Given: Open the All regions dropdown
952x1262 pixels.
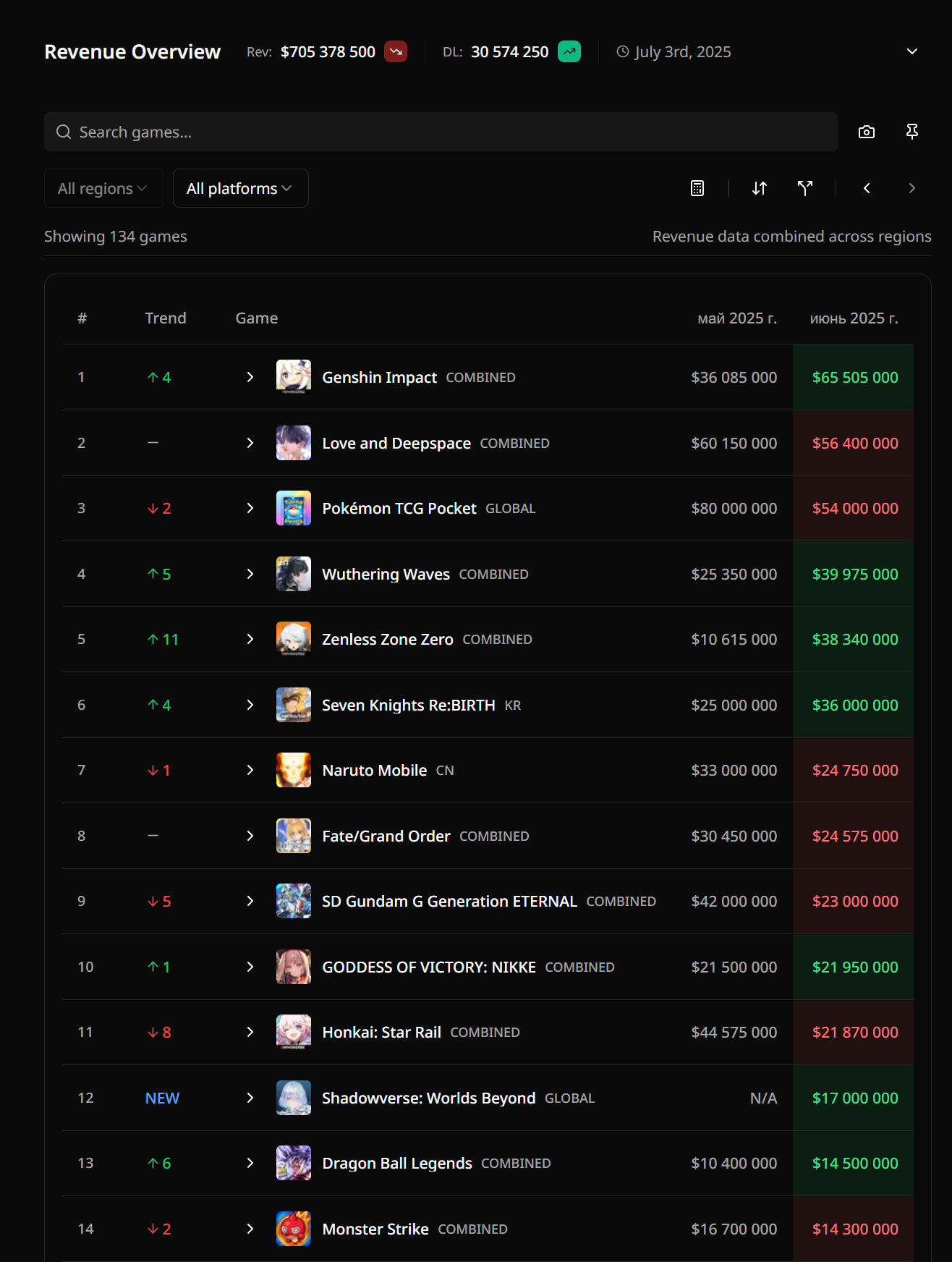Looking at the screenshot, I should point(103,188).
